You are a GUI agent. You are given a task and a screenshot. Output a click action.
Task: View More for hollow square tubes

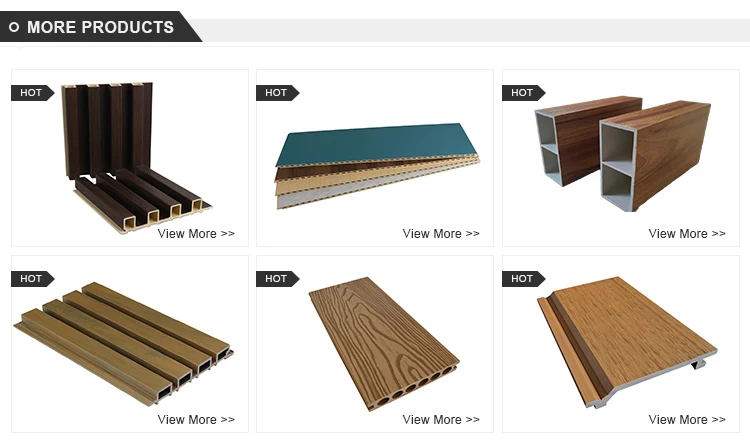click(687, 233)
